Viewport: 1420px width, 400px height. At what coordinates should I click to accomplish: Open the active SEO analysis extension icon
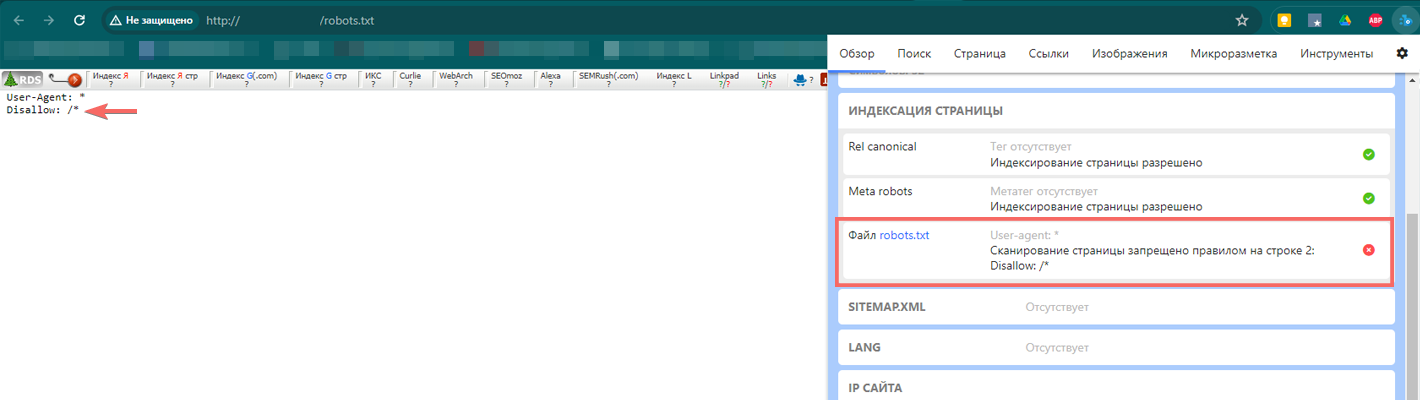pos(1406,20)
